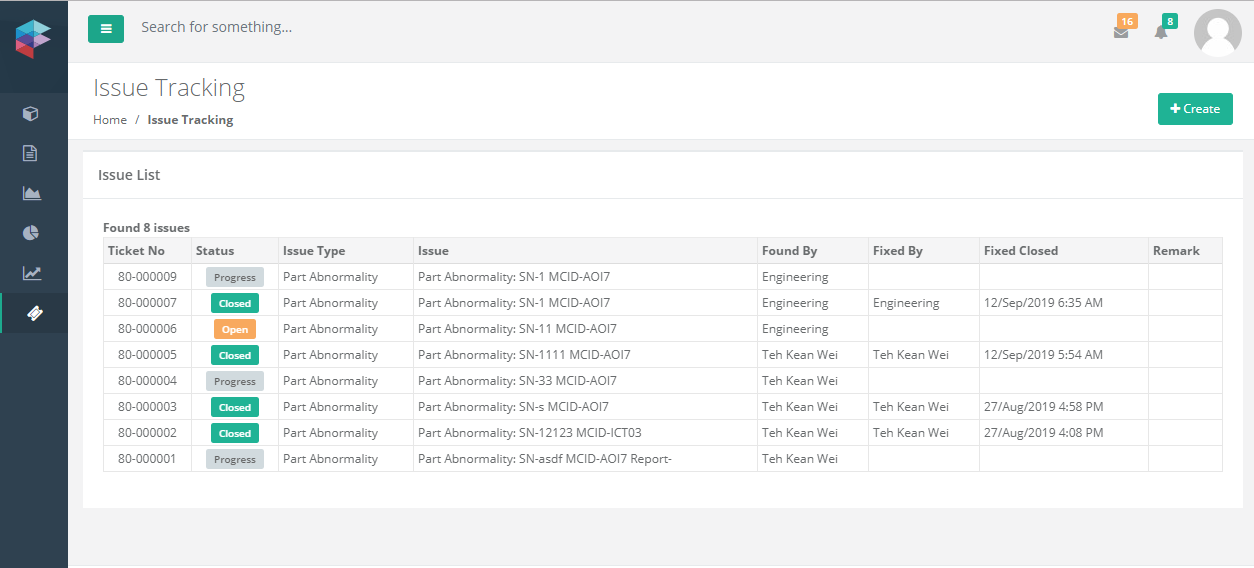Image resolution: width=1254 pixels, height=568 pixels.
Task: Toggle the green hamburger menu button
Action: [x=106, y=29]
